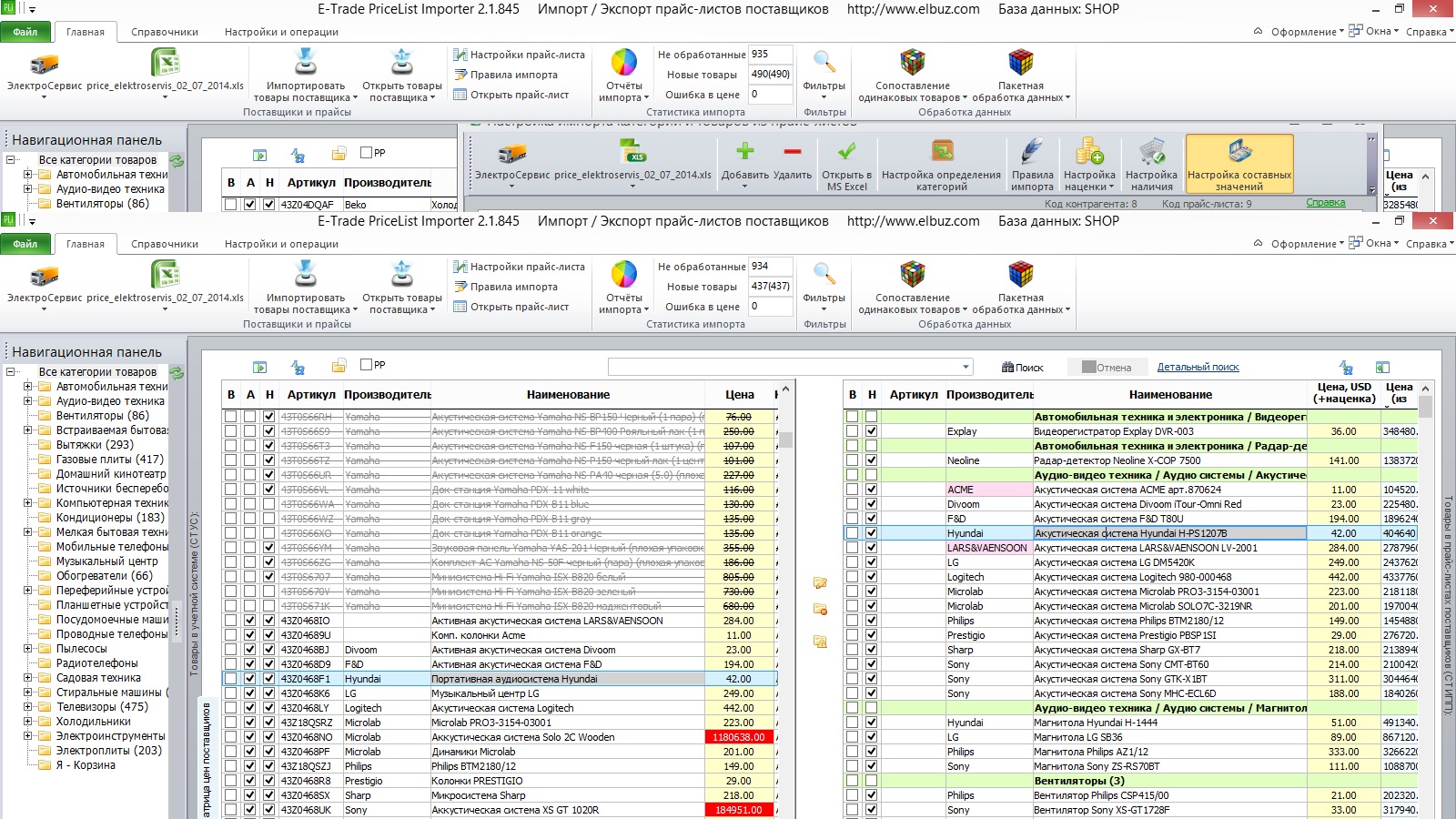Image resolution: width=1456 pixels, height=819 pixels.
Task: Expand the Телевизоры (475) tree node
Action: [27, 707]
